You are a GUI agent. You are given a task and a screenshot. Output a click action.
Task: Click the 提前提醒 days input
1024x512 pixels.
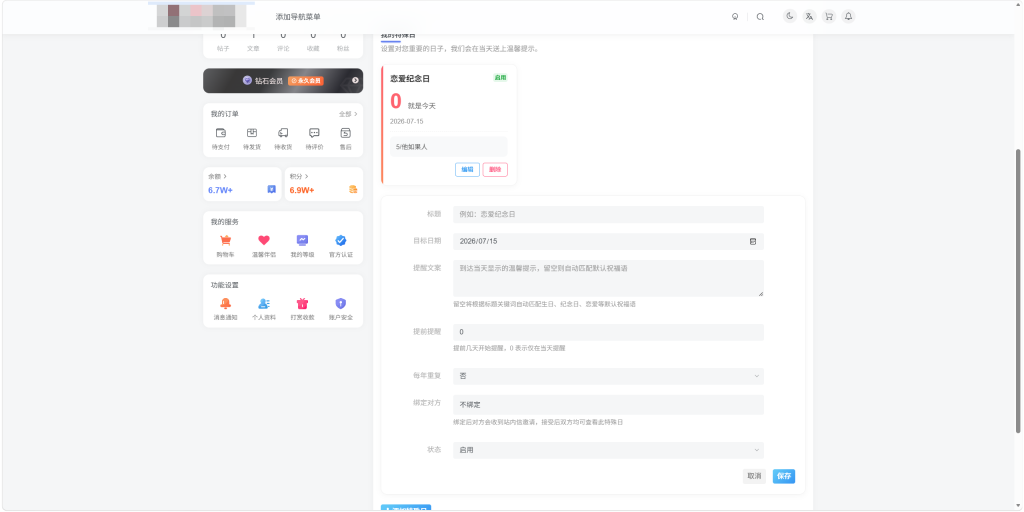(x=608, y=332)
